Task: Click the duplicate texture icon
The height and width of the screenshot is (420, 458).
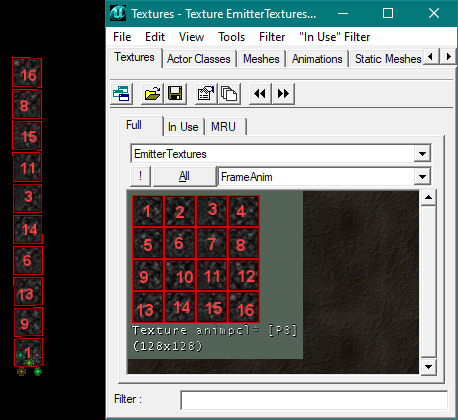Action: point(229,94)
